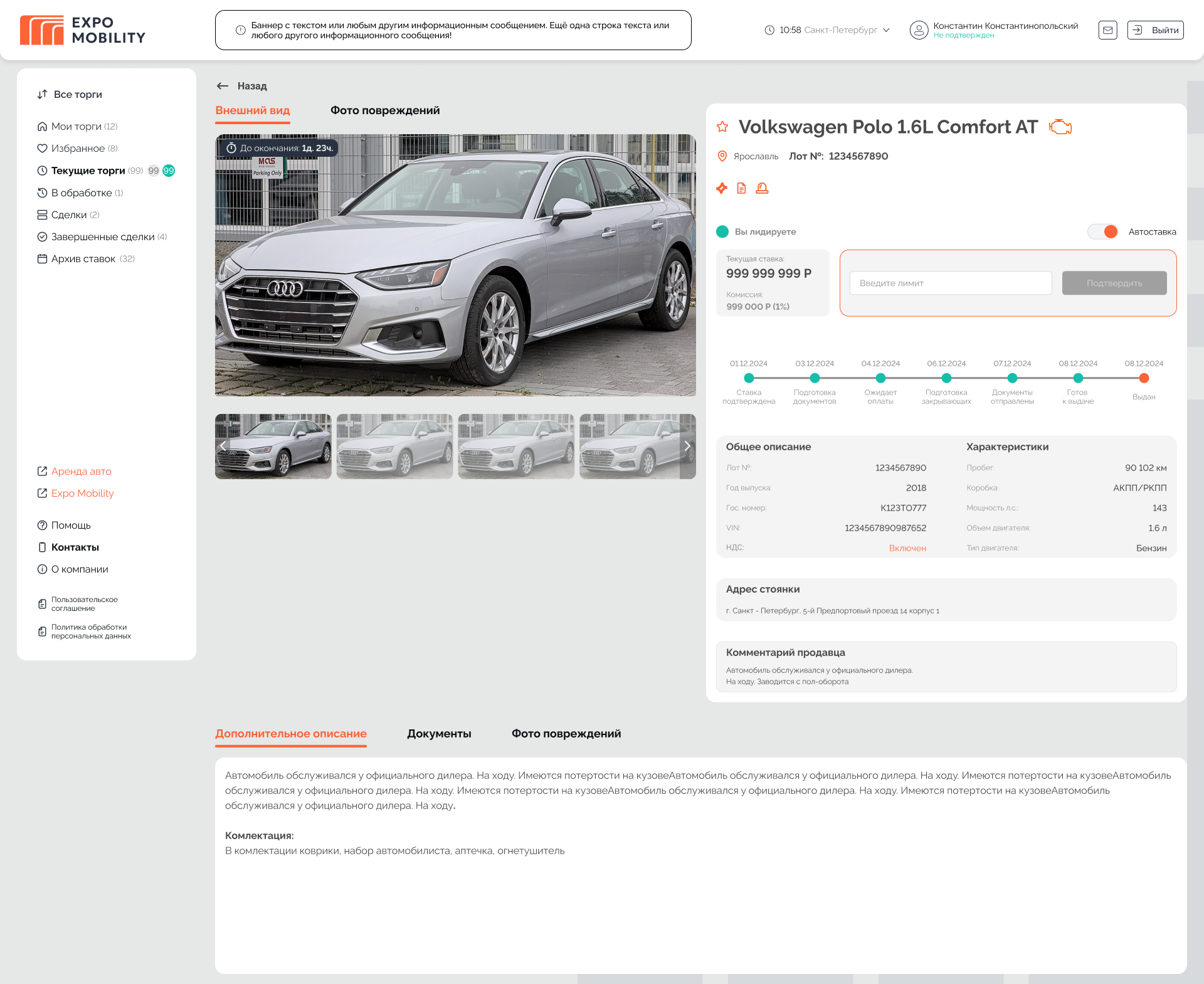Click the previous arrow on thumbnail carousel
The image size is (1204, 984).
pyautogui.click(x=223, y=446)
